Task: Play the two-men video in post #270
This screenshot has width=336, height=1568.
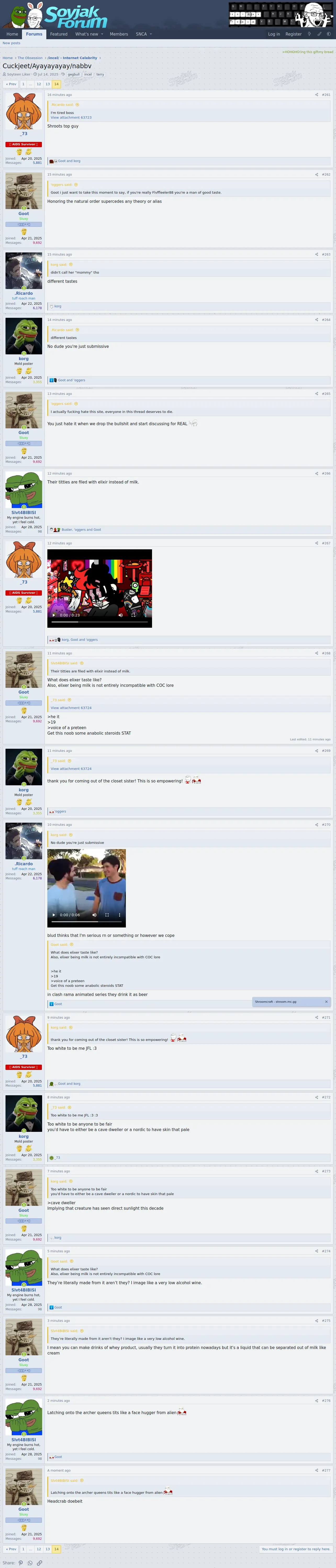Action: click(x=54, y=915)
